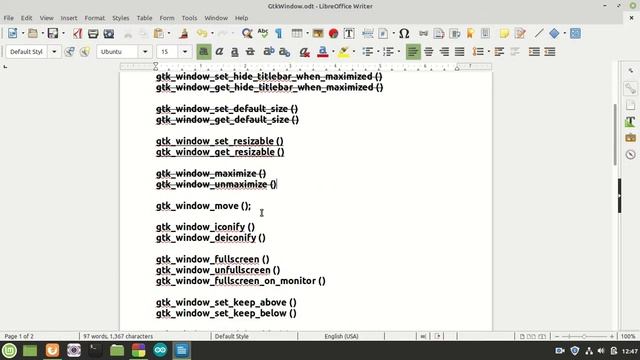This screenshot has height=360, width=640.
Task: Click the English (USA) language status
Action: click(341, 336)
